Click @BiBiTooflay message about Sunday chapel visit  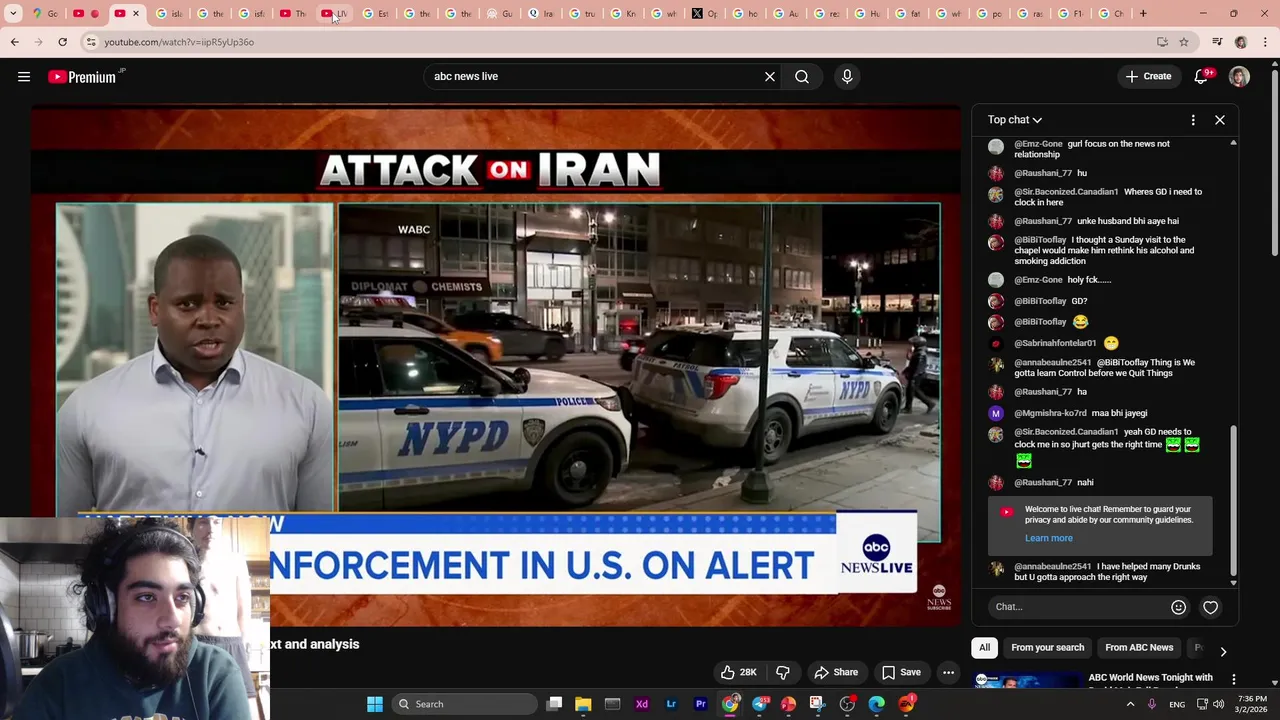coord(1104,250)
